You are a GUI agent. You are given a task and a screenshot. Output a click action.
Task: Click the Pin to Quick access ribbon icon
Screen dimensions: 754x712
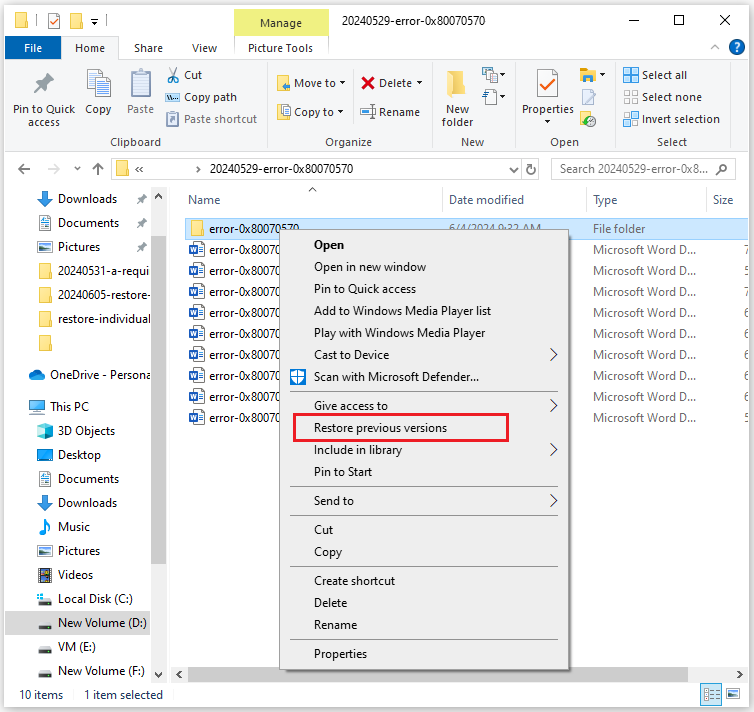coord(44,84)
